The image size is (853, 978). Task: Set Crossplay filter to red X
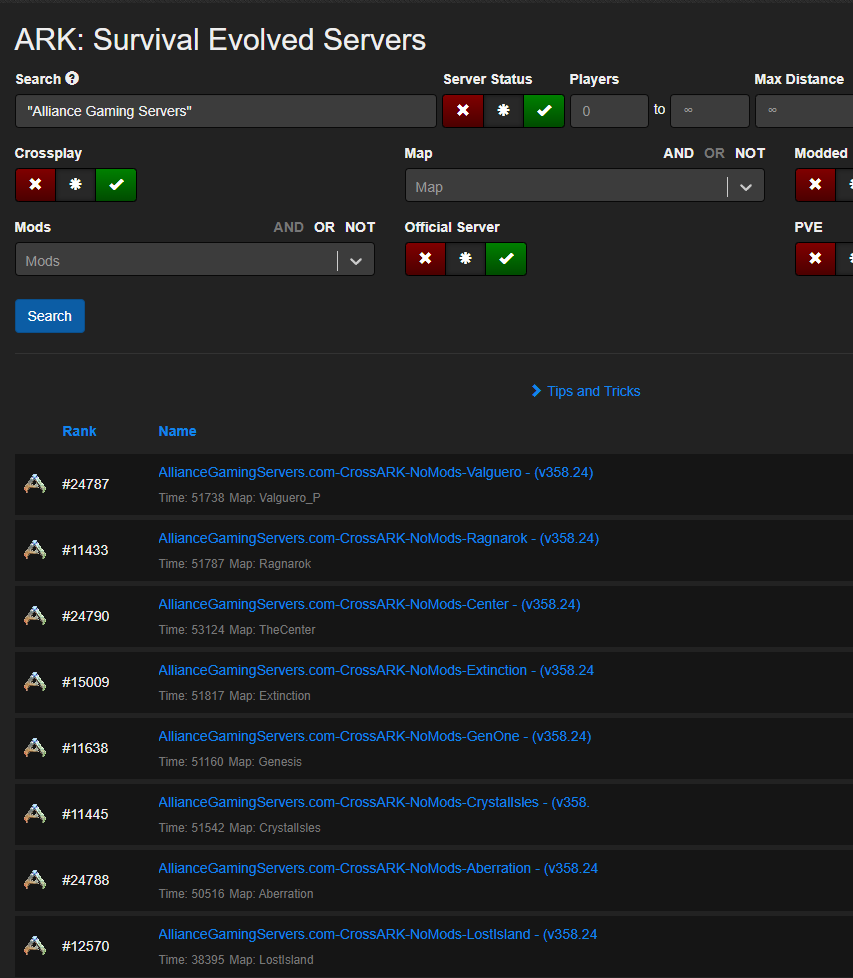(36, 185)
